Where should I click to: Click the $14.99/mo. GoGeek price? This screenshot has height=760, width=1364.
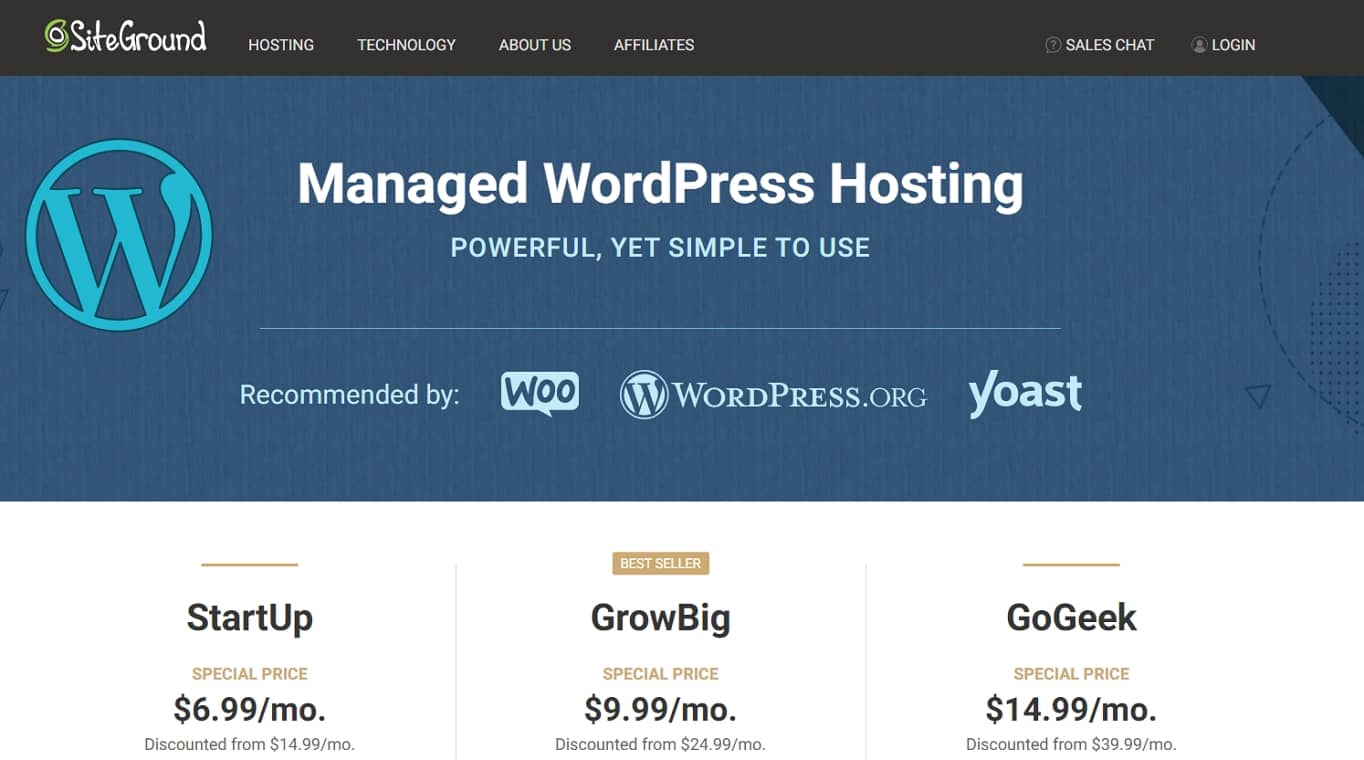(x=1071, y=709)
